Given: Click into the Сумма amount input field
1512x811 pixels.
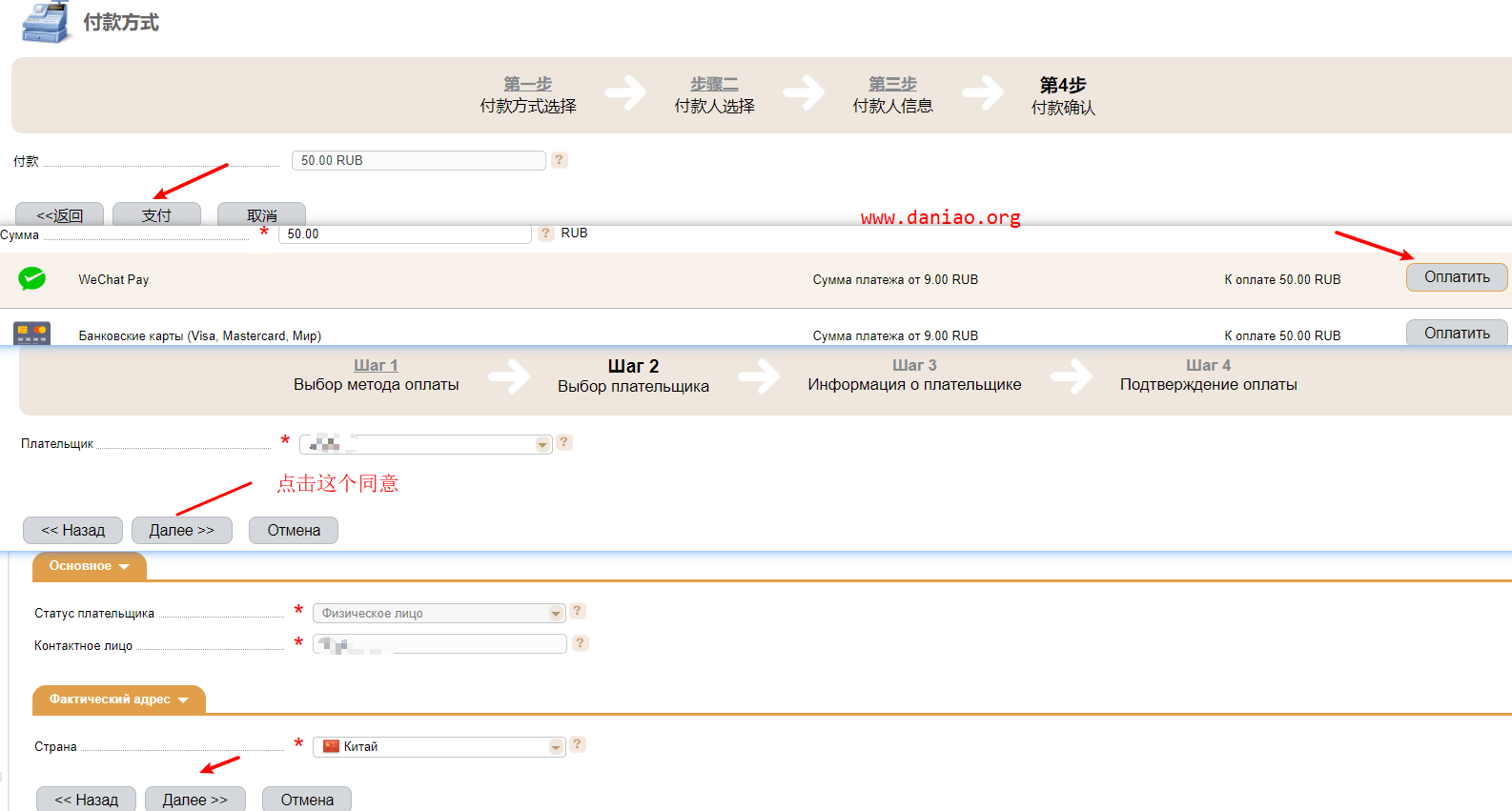Looking at the screenshot, I should (x=404, y=234).
